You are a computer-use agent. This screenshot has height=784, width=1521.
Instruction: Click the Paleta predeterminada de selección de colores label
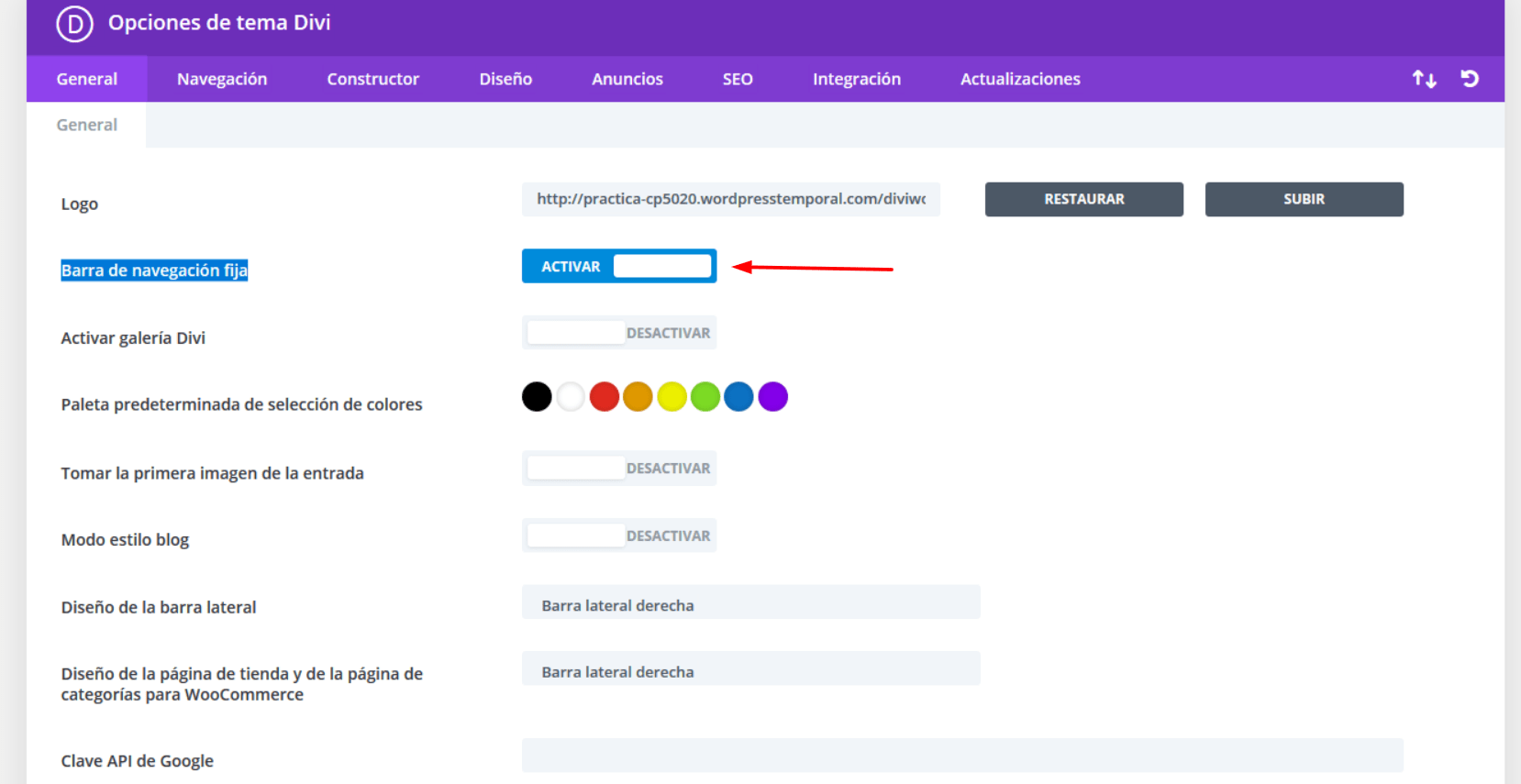tap(242, 404)
